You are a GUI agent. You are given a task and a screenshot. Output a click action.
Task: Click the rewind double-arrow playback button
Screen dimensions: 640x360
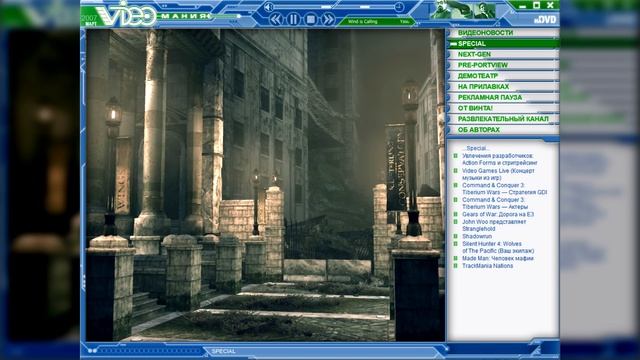click(x=276, y=19)
